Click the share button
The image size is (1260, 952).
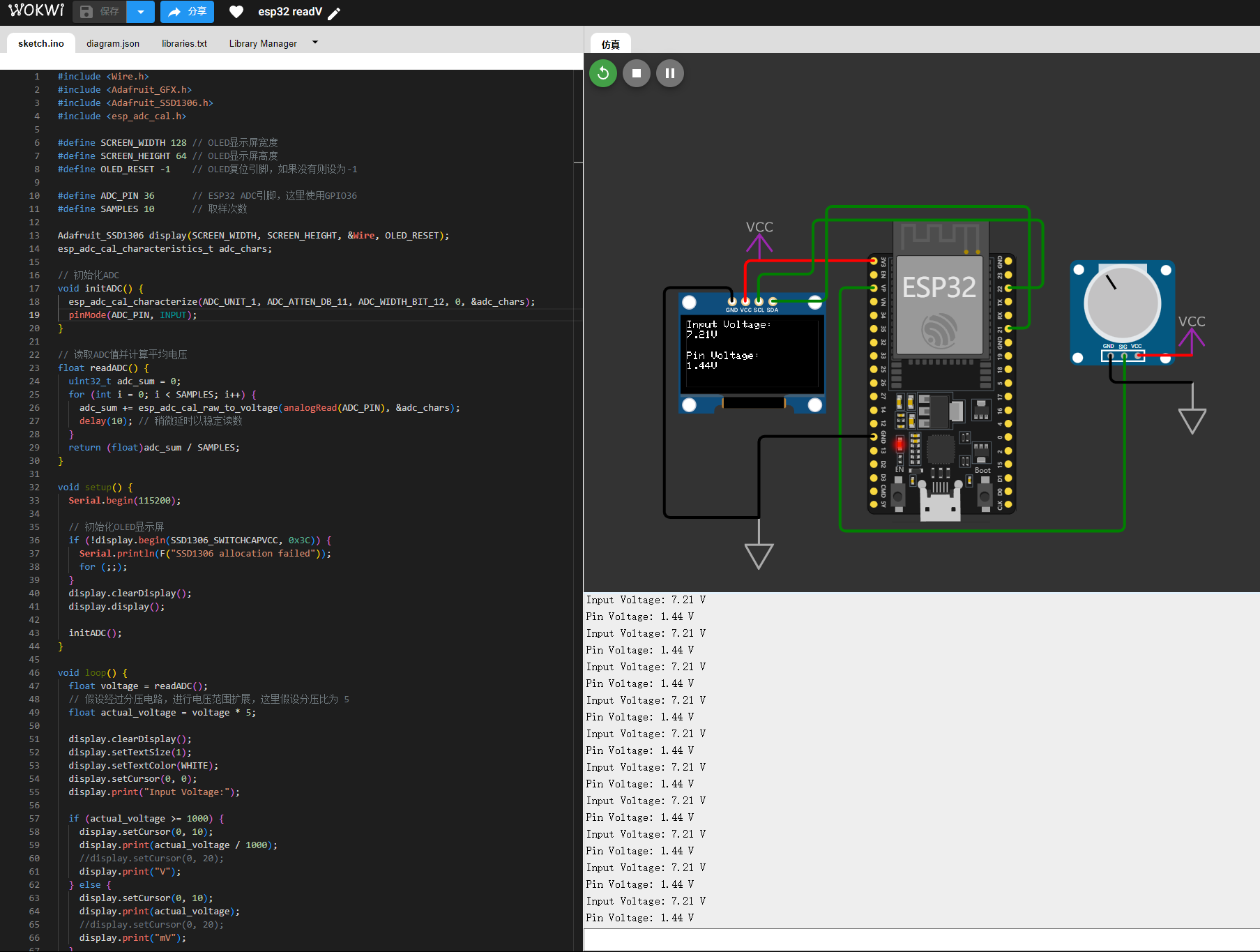click(187, 12)
